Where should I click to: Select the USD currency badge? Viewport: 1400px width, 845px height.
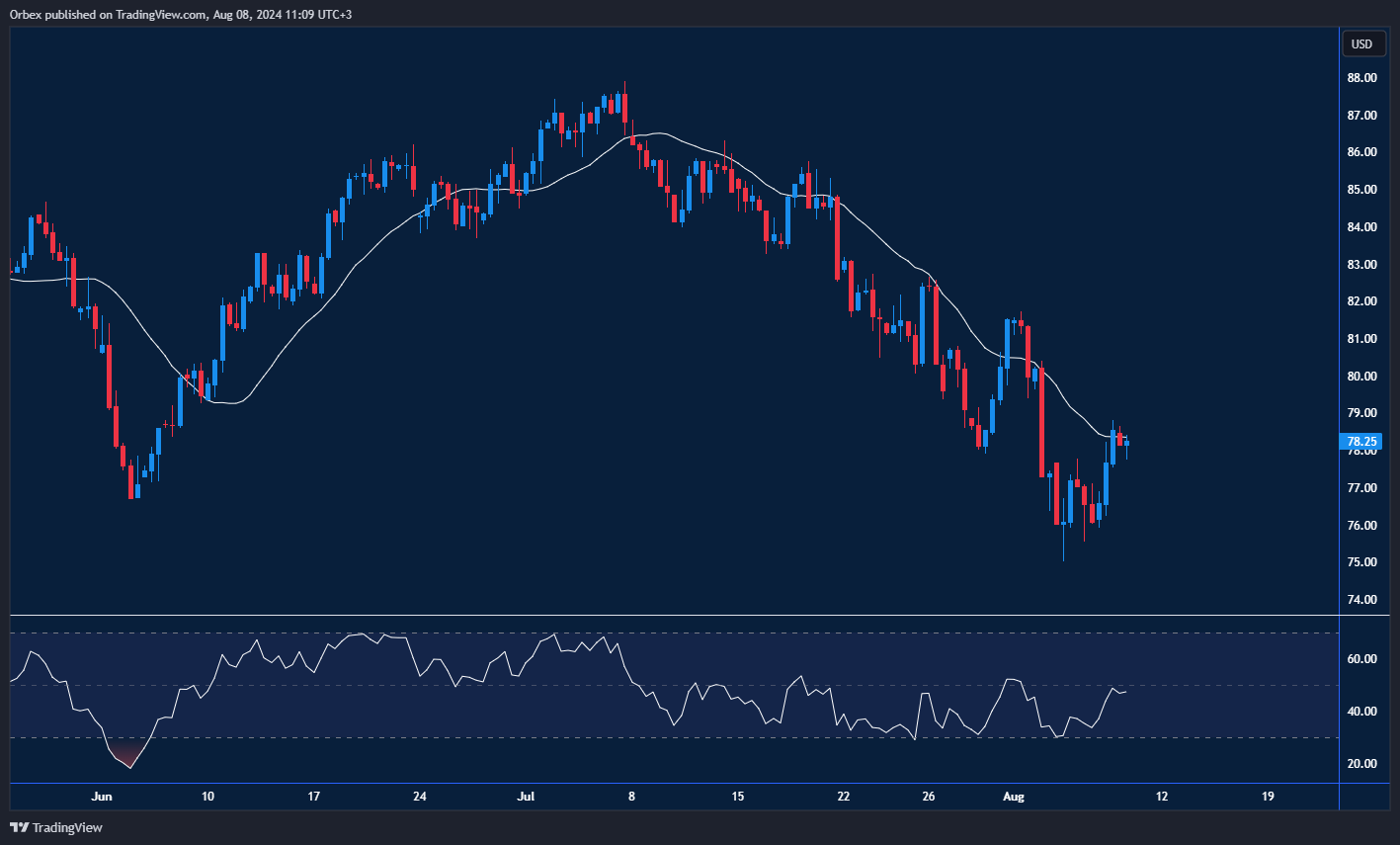pos(1362,43)
